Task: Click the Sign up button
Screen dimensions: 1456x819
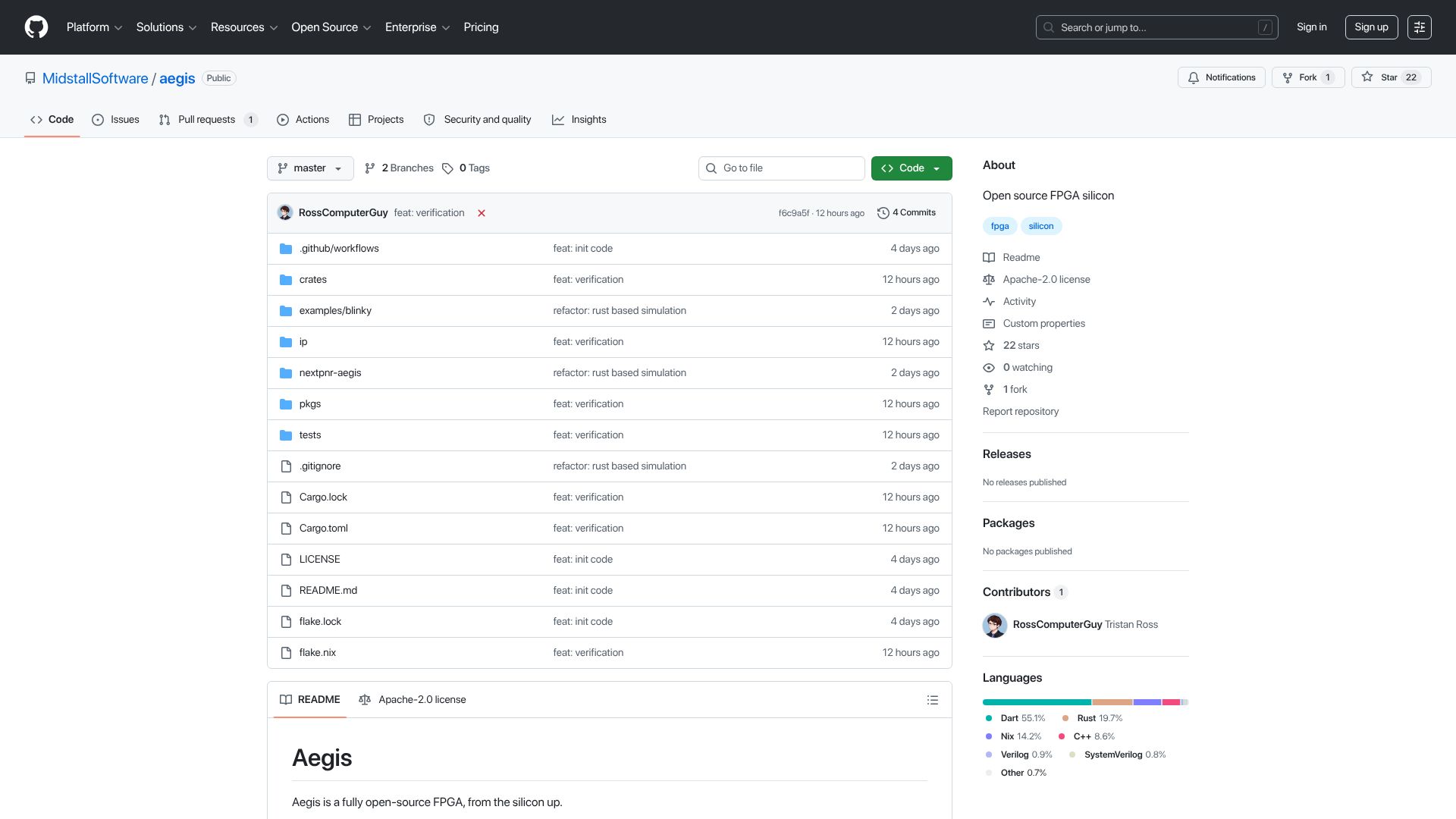Action: [1371, 27]
